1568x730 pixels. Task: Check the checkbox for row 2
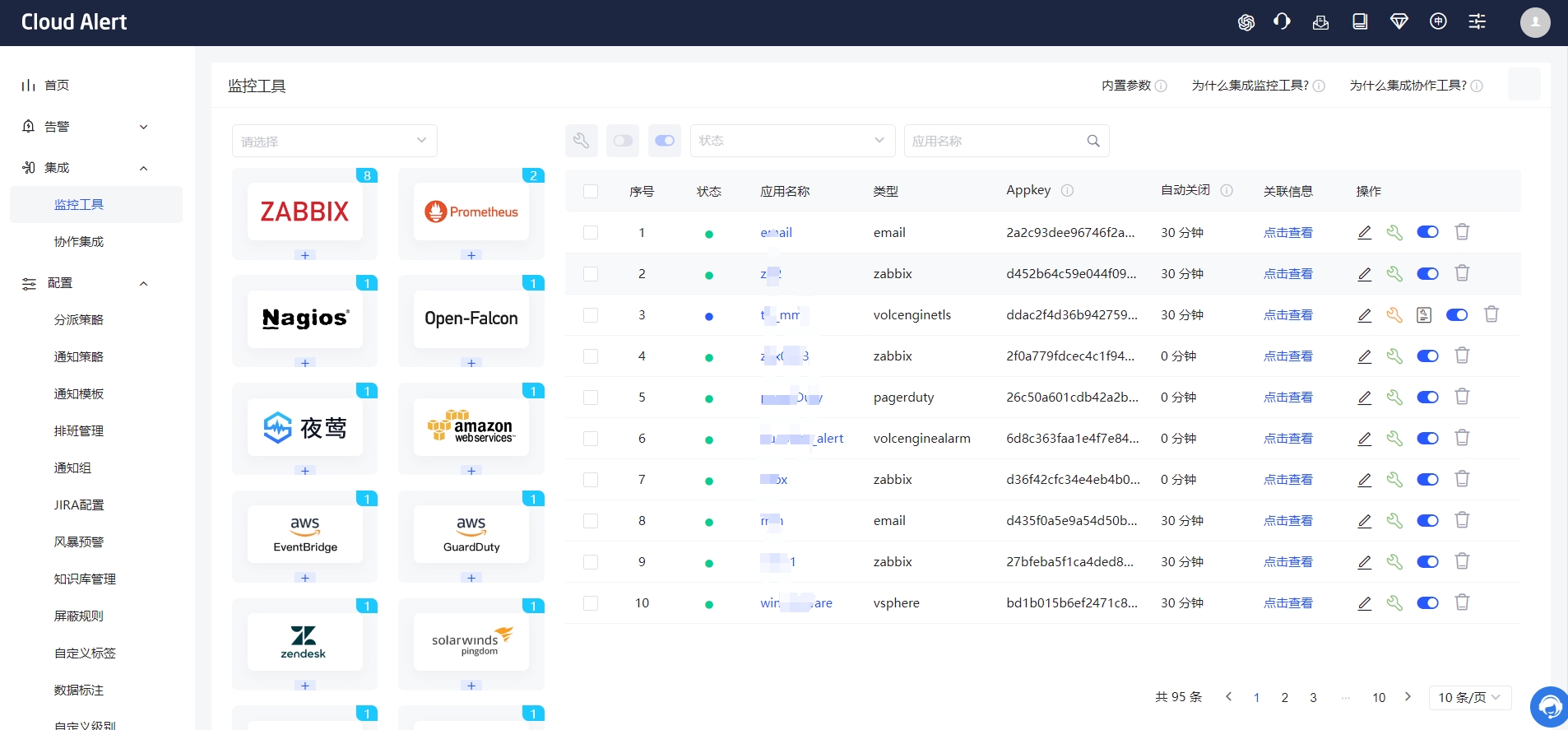tap(591, 273)
